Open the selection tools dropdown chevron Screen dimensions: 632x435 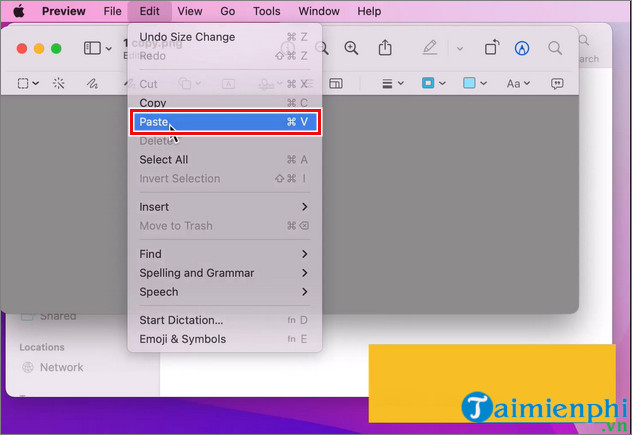coord(36,83)
